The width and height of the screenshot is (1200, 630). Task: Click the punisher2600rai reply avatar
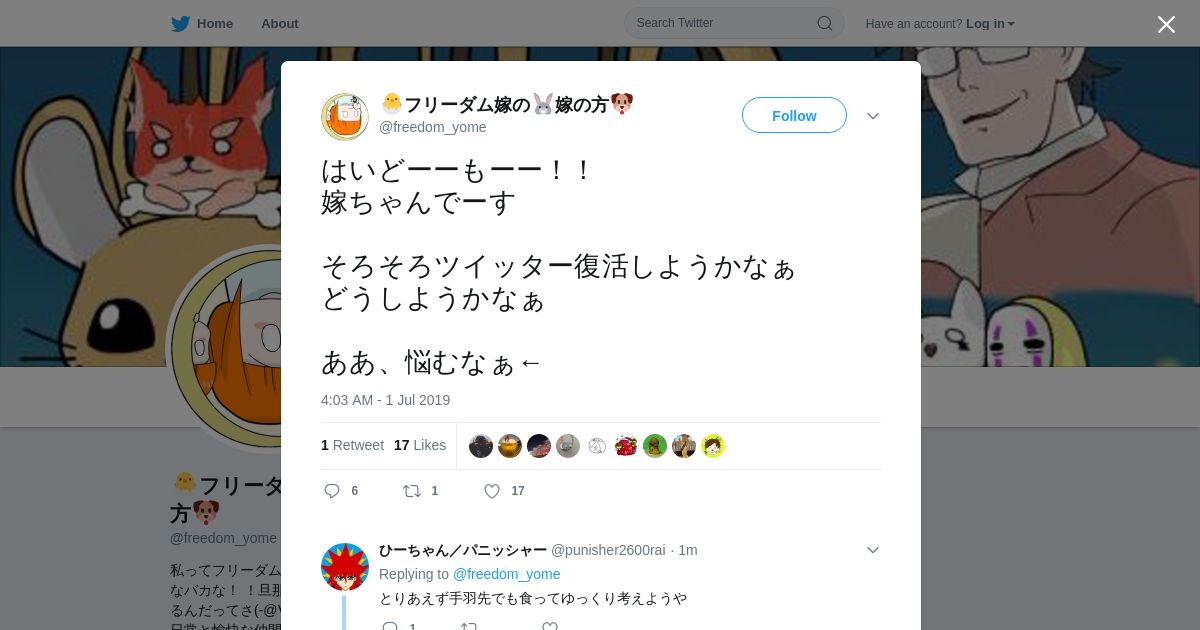click(345, 567)
